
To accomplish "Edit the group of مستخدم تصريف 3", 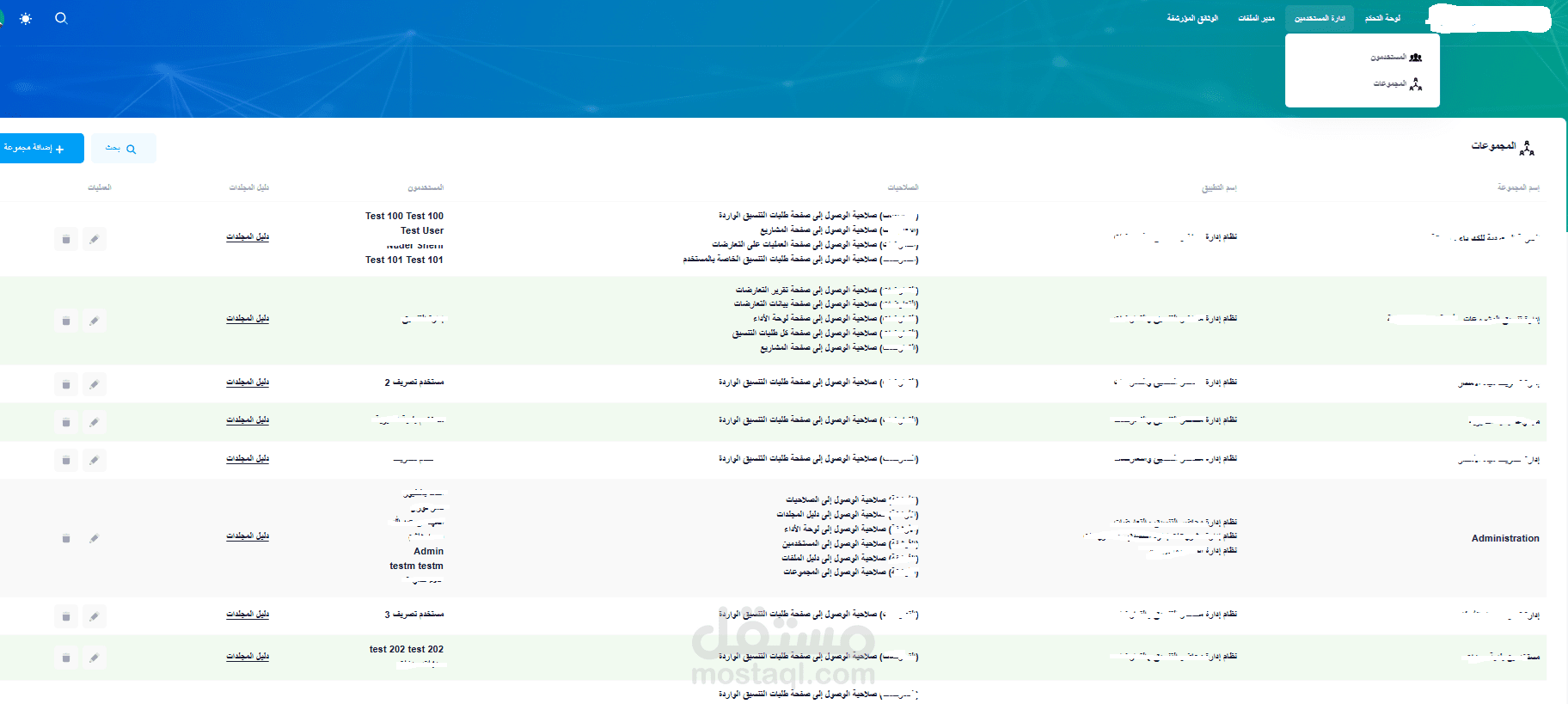I will [x=95, y=616].
